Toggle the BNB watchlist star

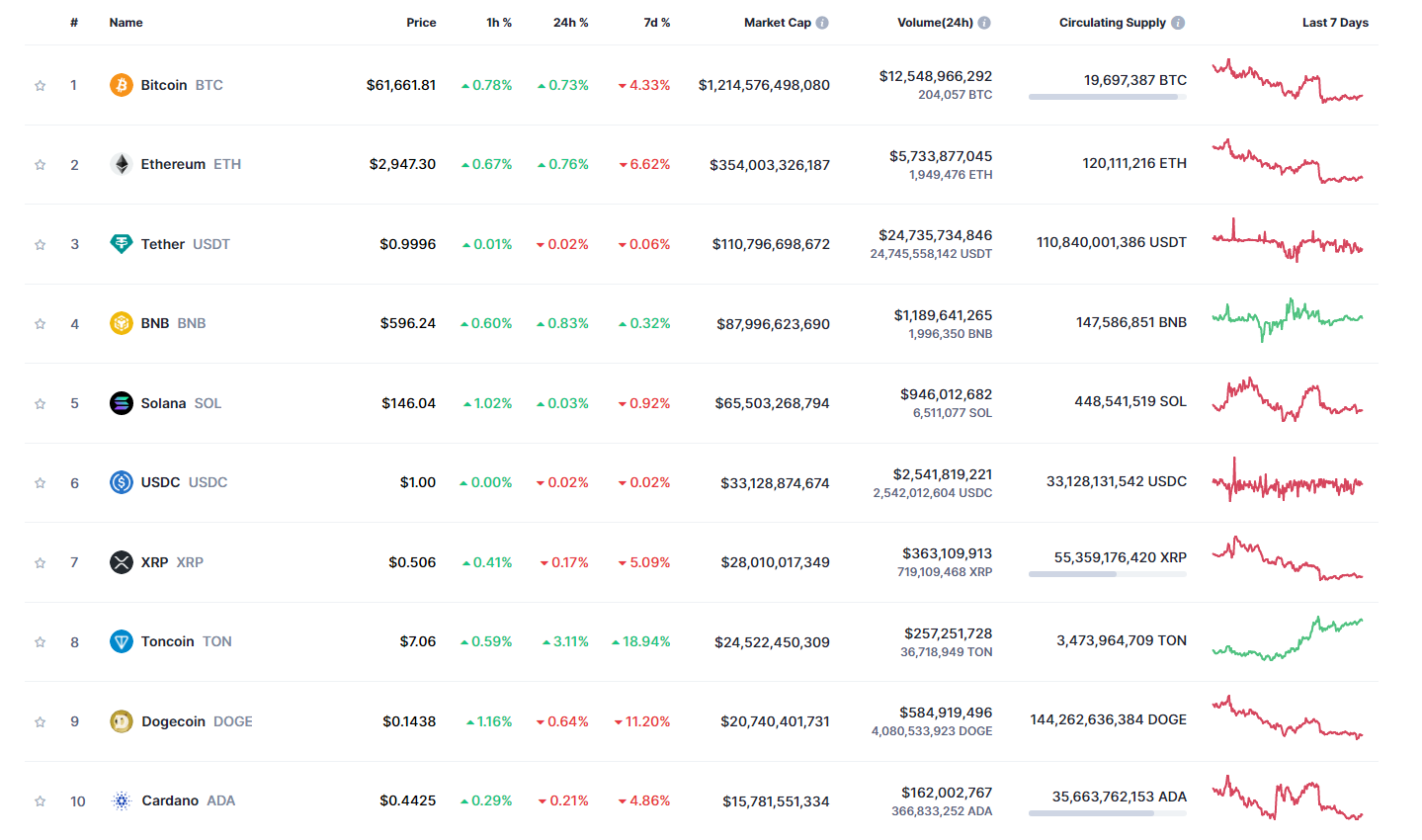[x=41, y=324]
